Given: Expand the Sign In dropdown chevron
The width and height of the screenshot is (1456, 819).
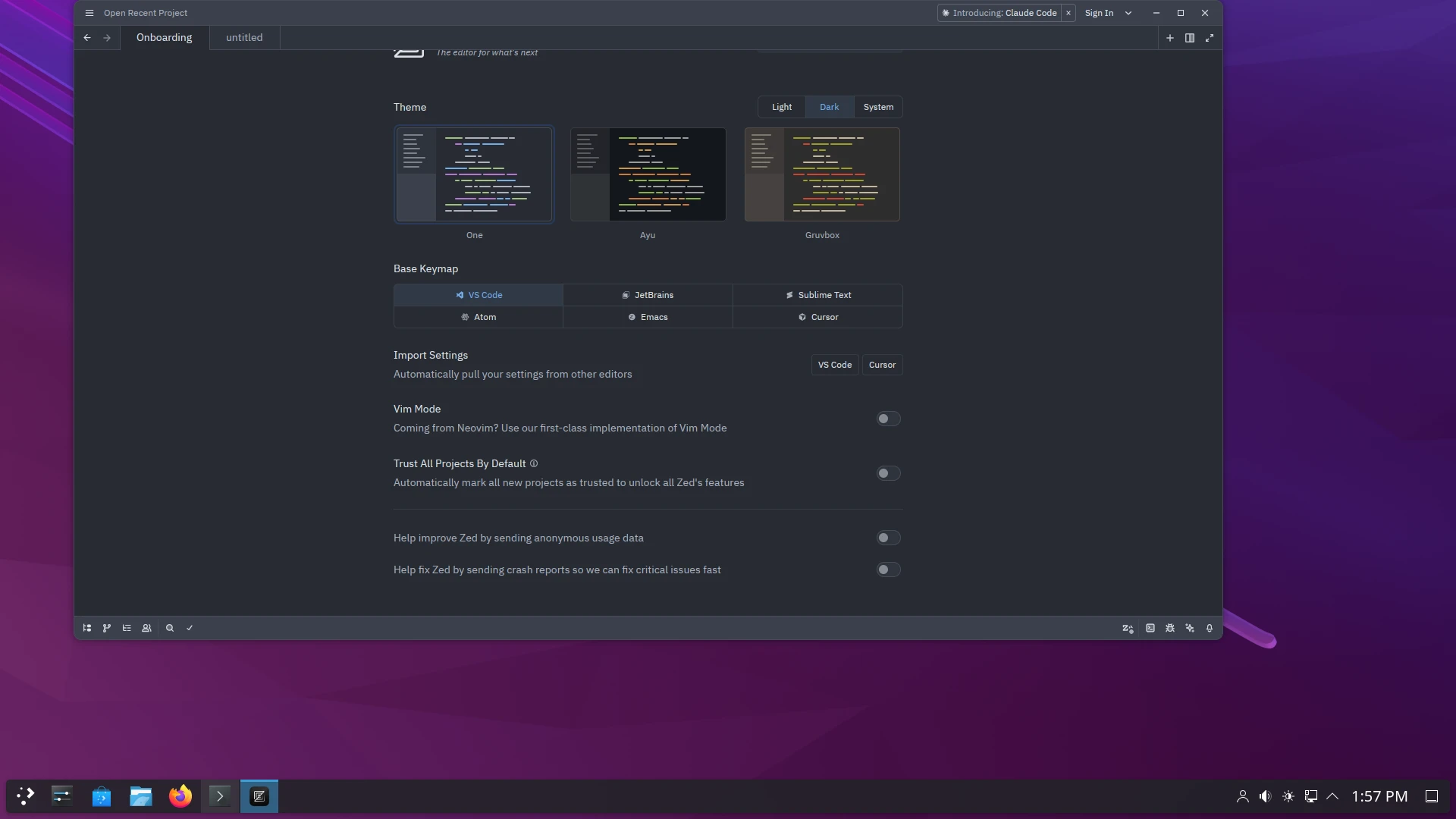Looking at the screenshot, I should pos(1128,13).
